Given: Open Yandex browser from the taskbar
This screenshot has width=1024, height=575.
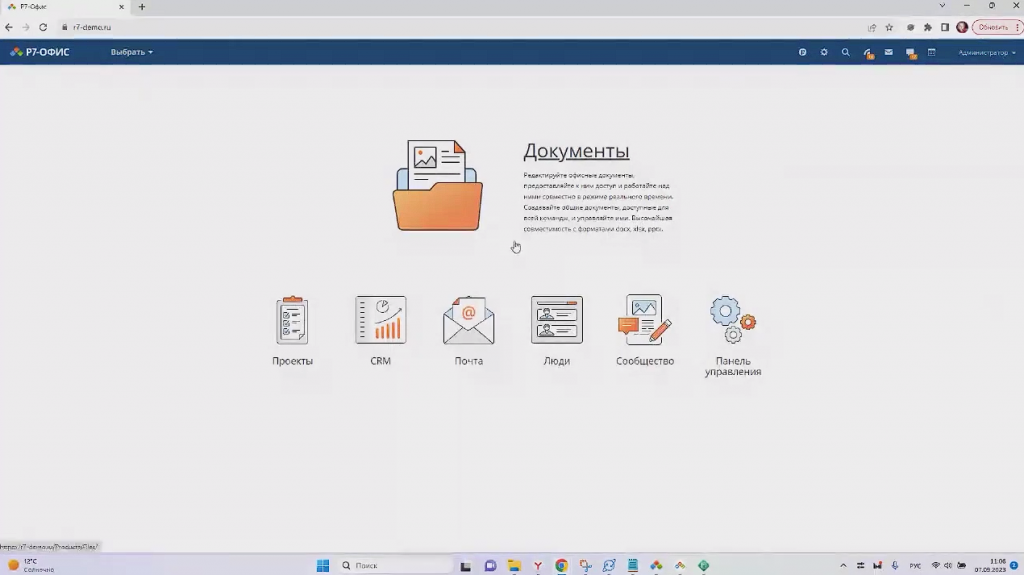Looking at the screenshot, I should (538, 565).
